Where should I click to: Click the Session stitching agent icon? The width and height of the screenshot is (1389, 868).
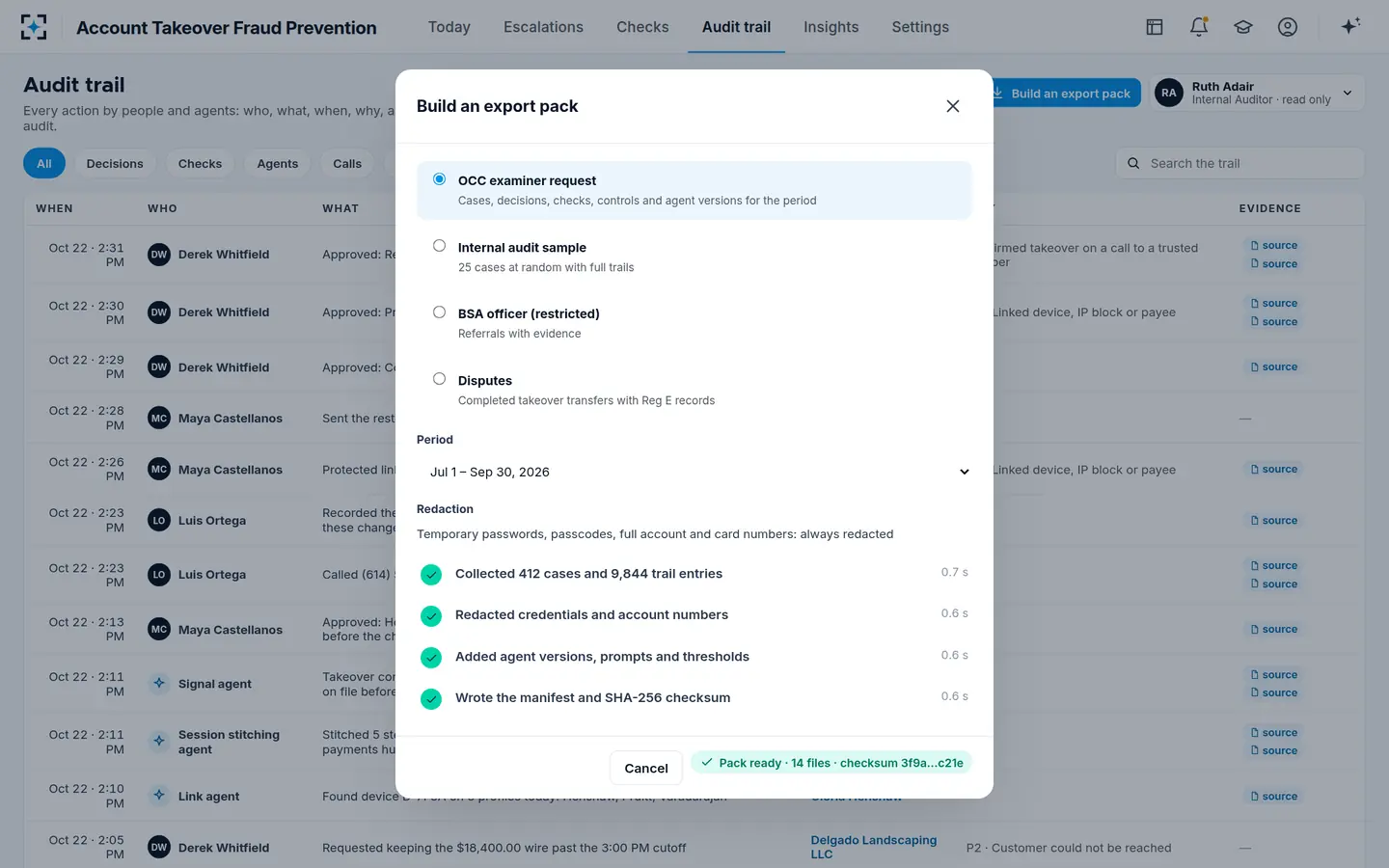(159, 741)
